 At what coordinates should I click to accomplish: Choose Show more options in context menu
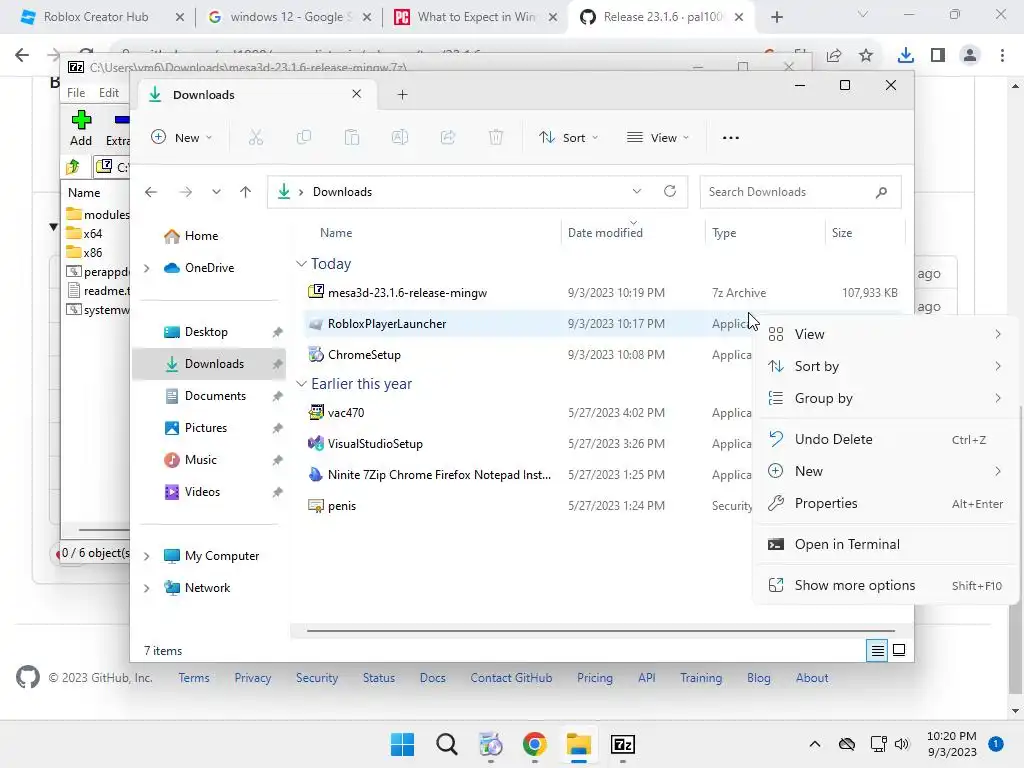885,586
